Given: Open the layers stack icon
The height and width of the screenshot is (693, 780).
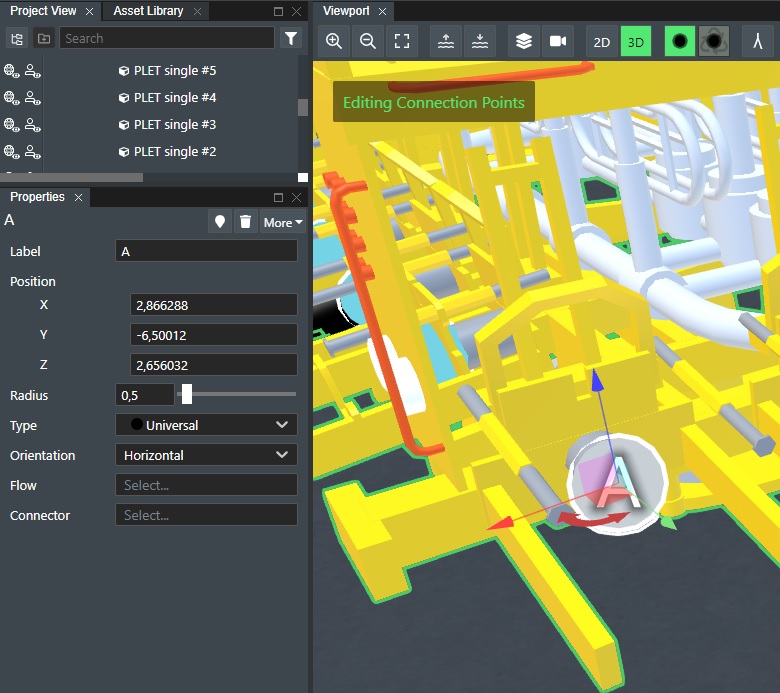Looking at the screenshot, I should 524,41.
